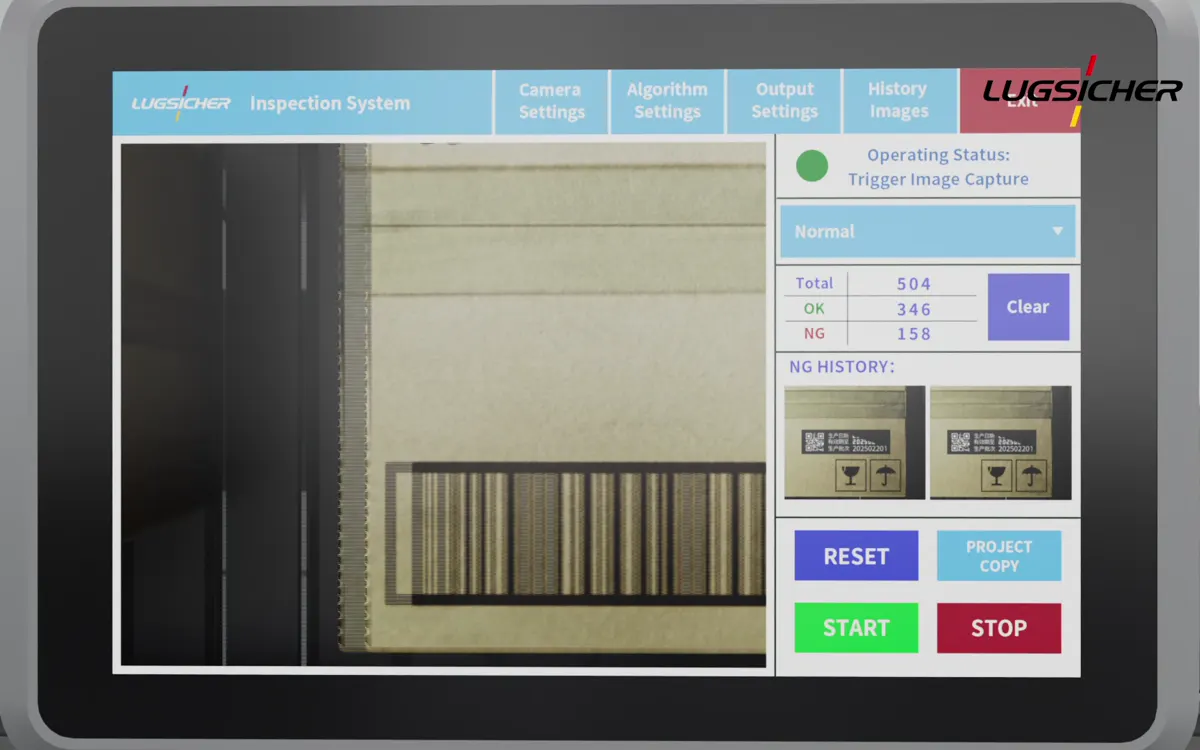Stop inspection with the red STOP button
Viewport: 1200px width, 750px height.
[x=999, y=628]
